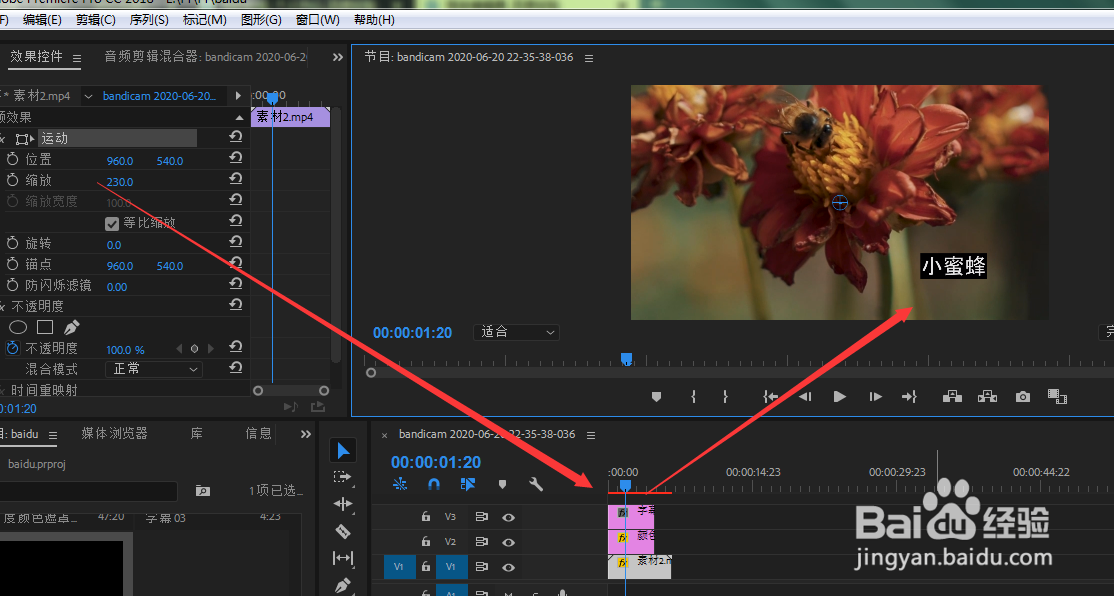The image size is (1114, 596).
Task: Play the program monitor video
Action: pos(840,397)
